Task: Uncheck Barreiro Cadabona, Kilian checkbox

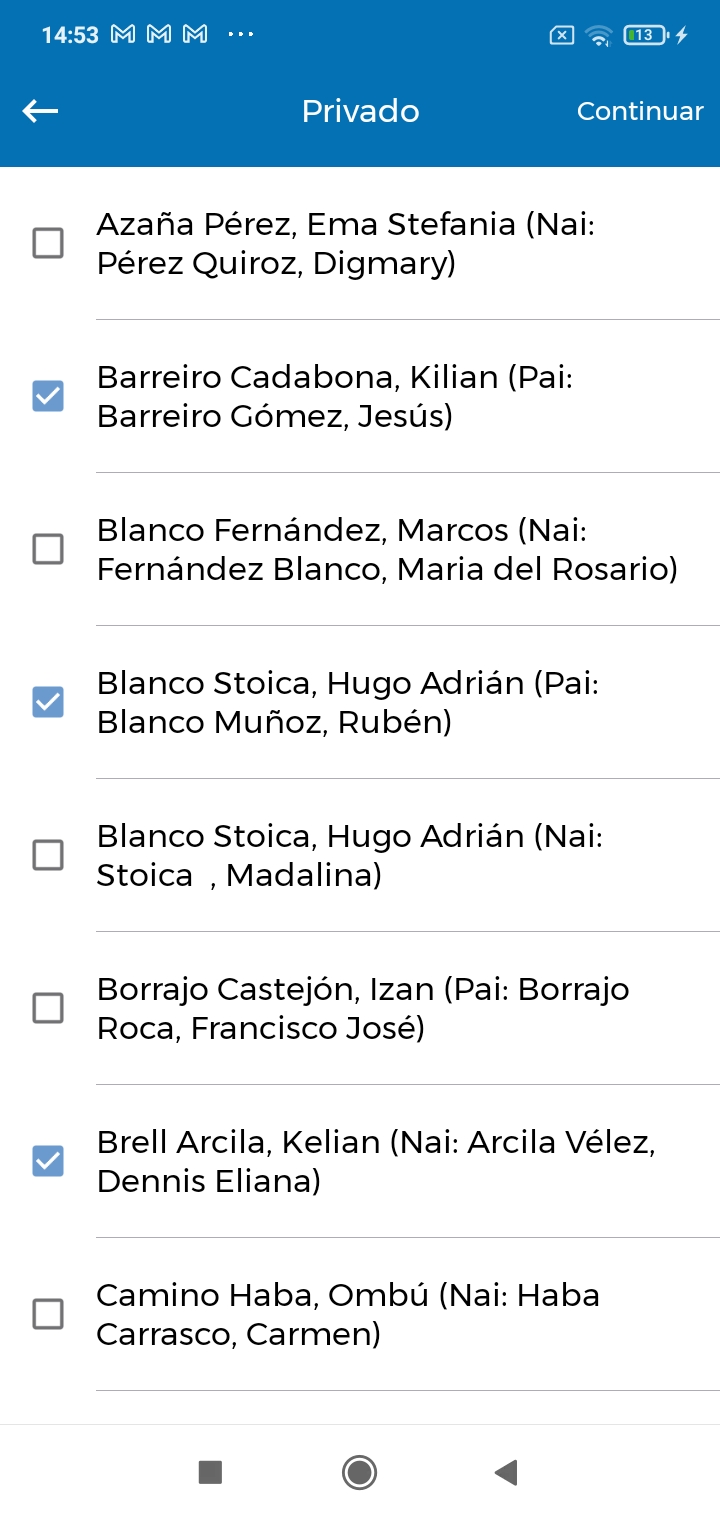Action: (48, 396)
